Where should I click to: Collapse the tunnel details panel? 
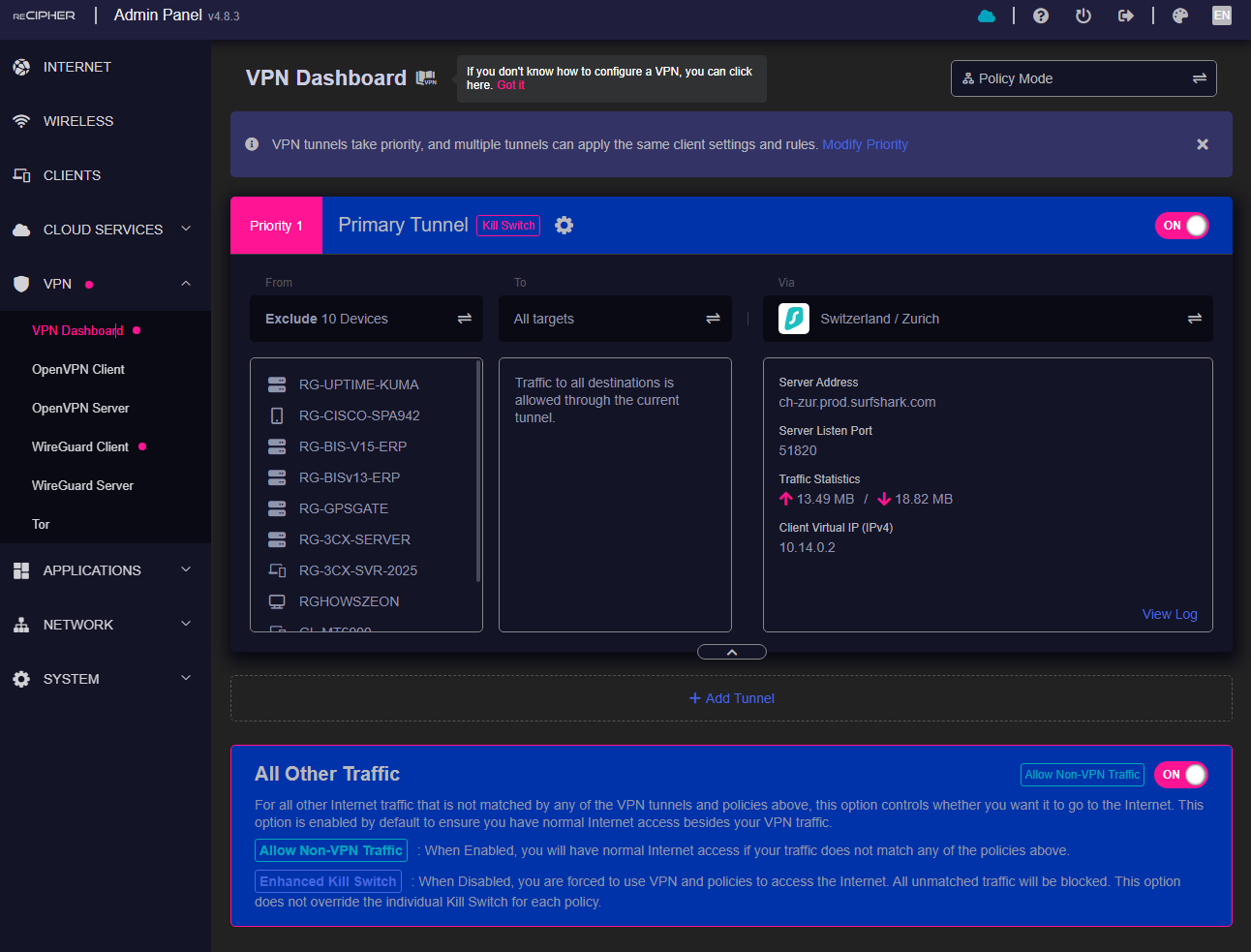(732, 652)
